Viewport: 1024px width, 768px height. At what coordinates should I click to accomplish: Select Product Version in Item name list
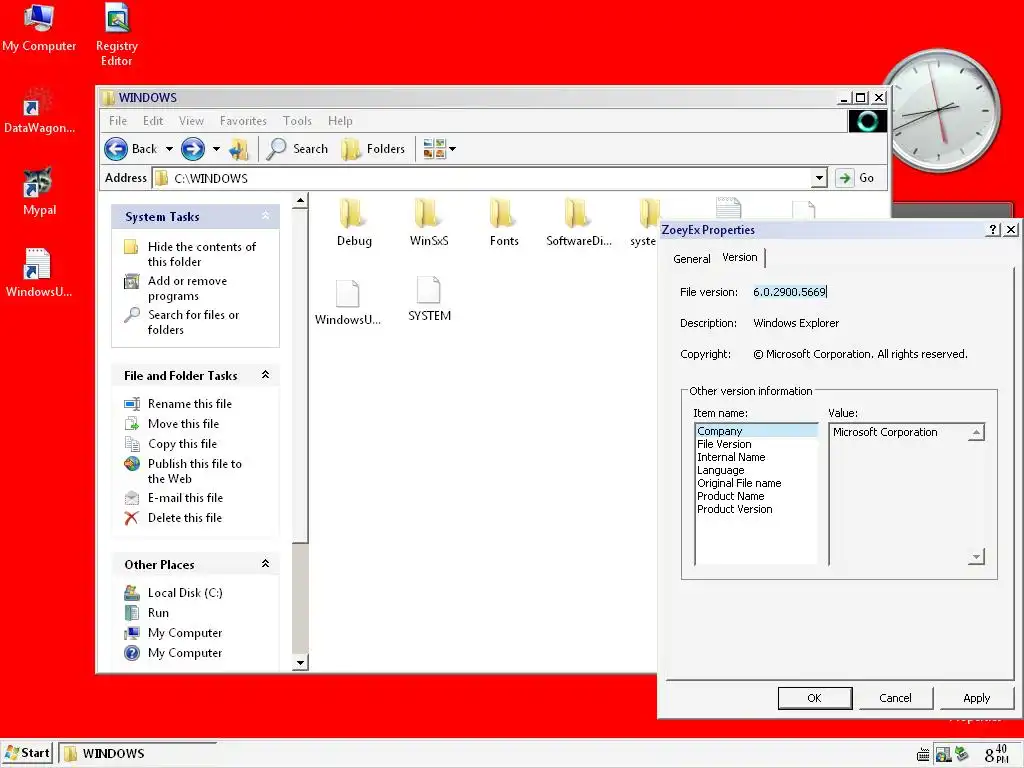(756, 509)
